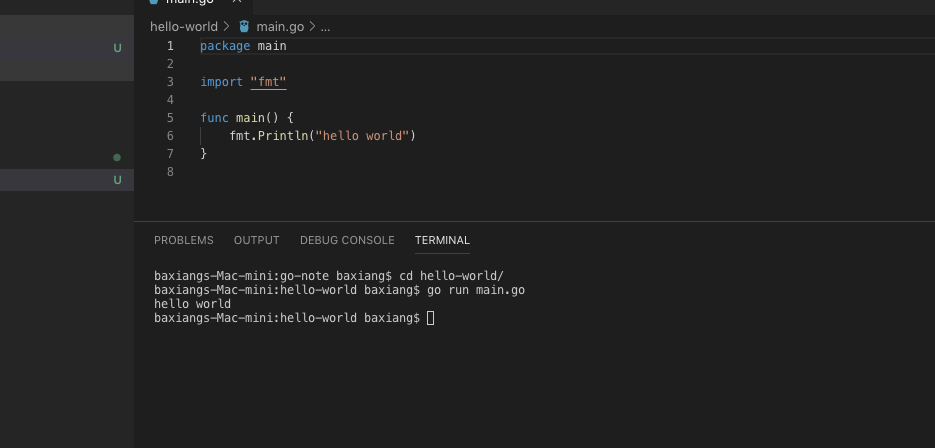The width and height of the screenshot is (935, 448).
Task: Switch to the PROBLEMS panel tab
Action: [x=184, y=240]
